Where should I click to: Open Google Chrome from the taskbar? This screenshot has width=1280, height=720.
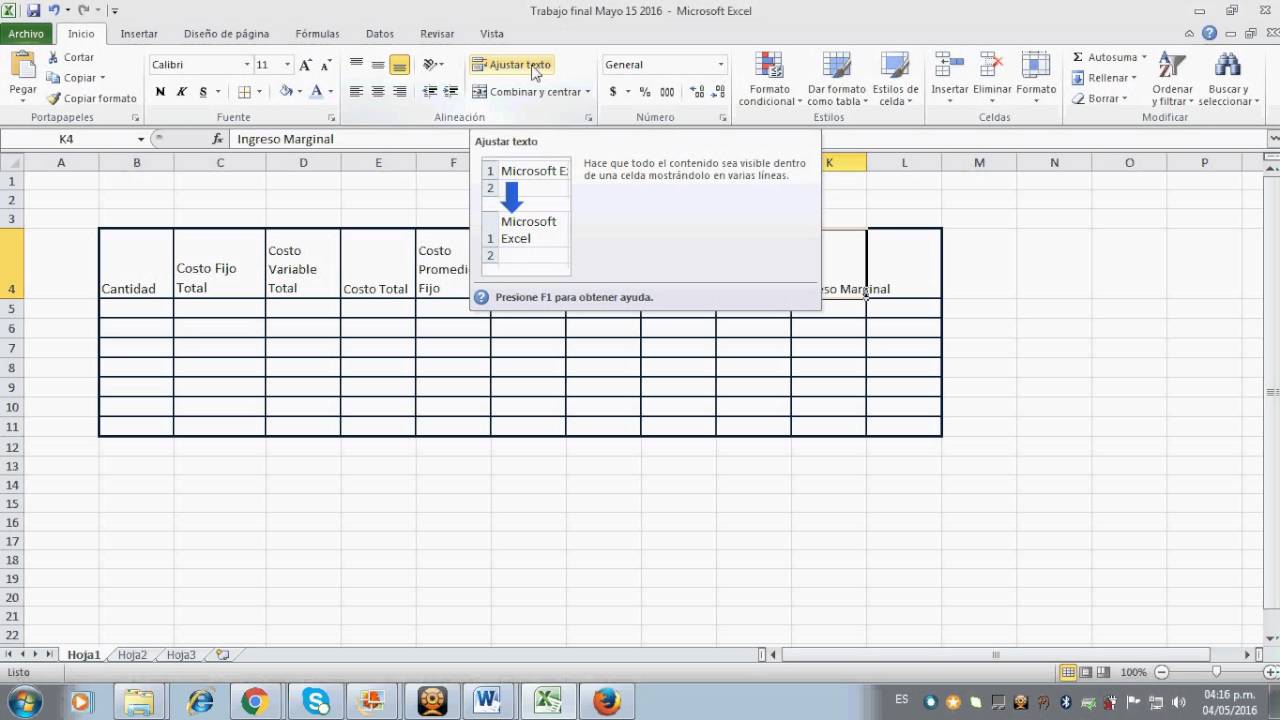(x=255, y=701)
